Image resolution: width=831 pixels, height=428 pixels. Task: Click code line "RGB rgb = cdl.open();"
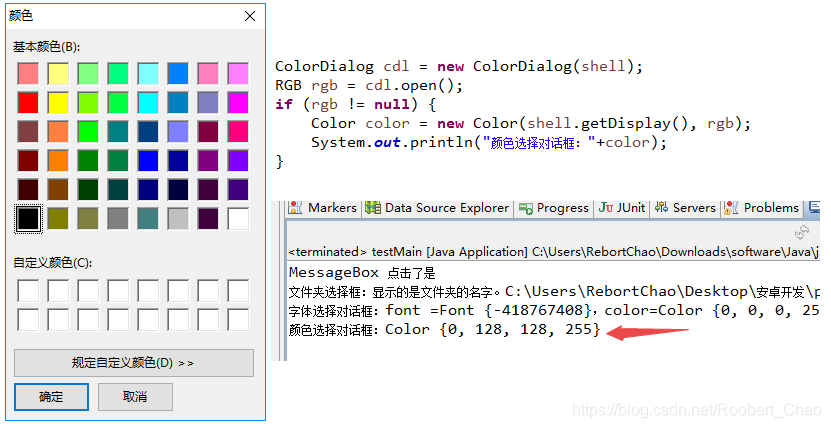[x=369, y=85]
